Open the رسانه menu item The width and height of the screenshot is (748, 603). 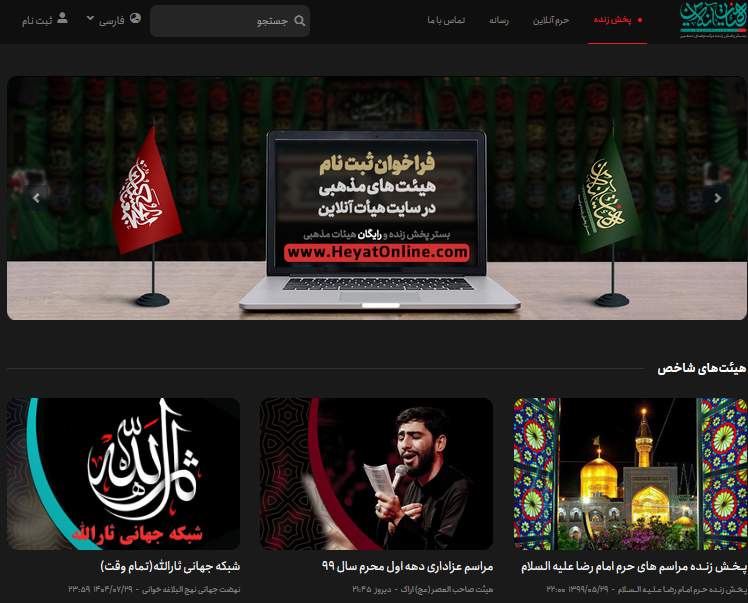coord(499,20)
